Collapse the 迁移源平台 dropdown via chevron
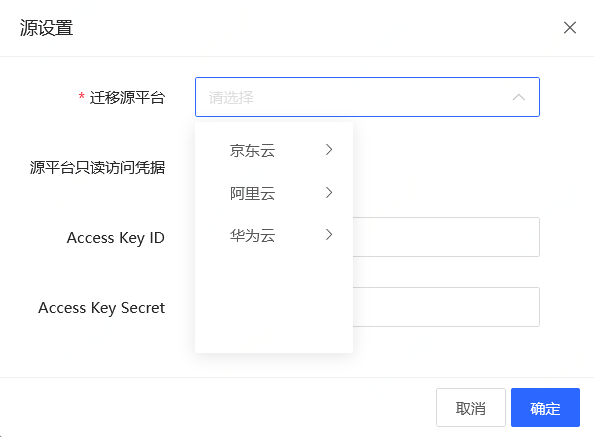The image size is (594, 437). [x=519, y=97]
